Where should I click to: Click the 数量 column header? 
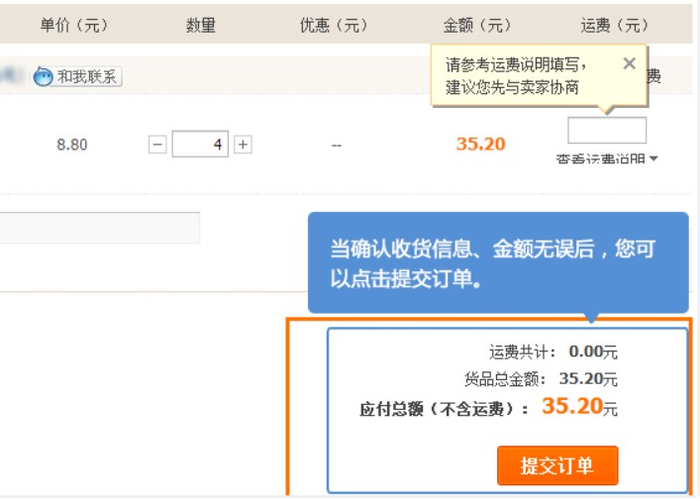pyautogui.click(x=200, y=26)
